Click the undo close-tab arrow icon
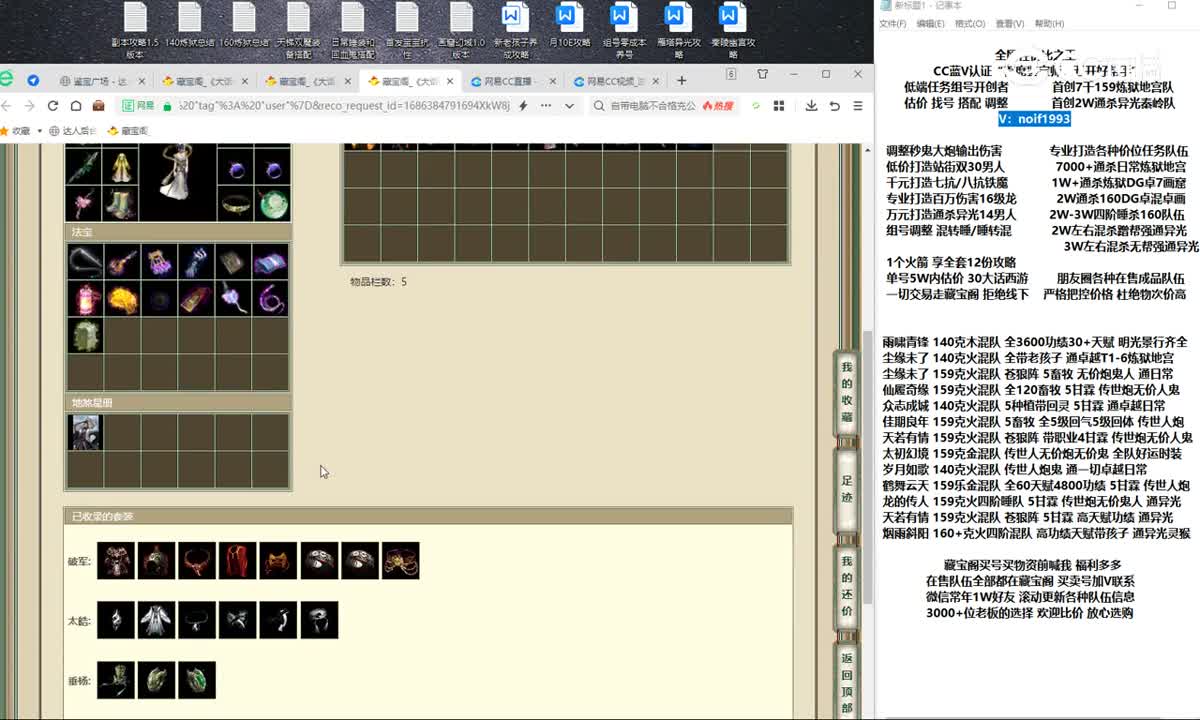The image size is (1200, 720). coord(834,105)
